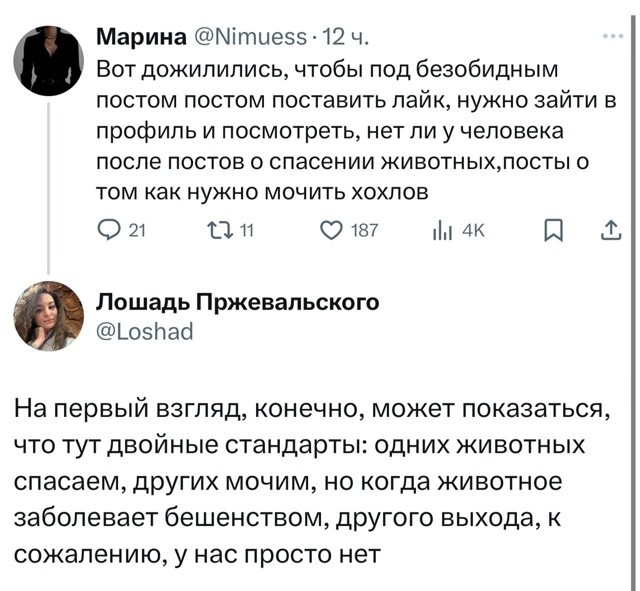Screen dimensions: 640x591
Task: Click the display name Марина
Action: click(x=141, y=38)
